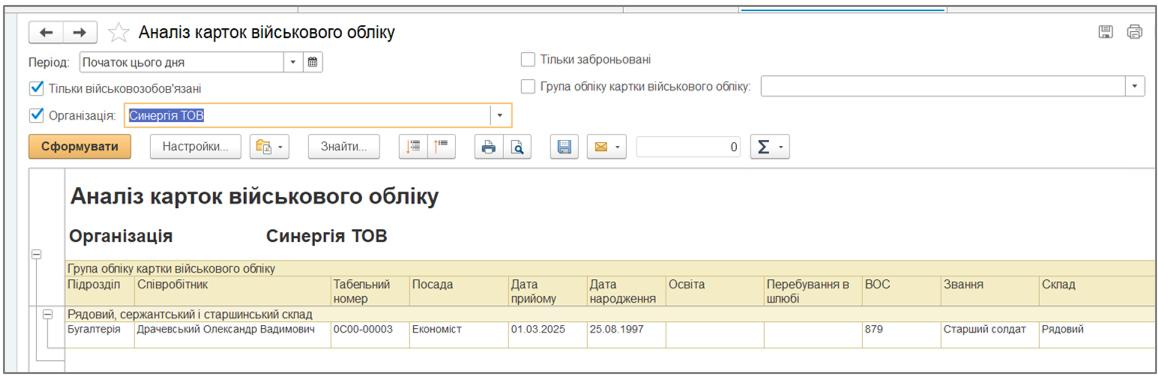The height and width of the screenshot is (376, 1158).
Task: Add report to favorites with star icon
Action: (117, 33)
